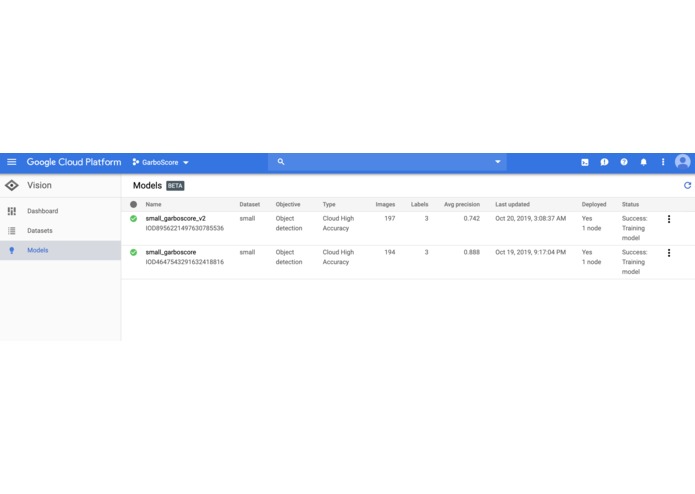Click into the search input field
Screen dimensions: 695x494
coord(387,162)
